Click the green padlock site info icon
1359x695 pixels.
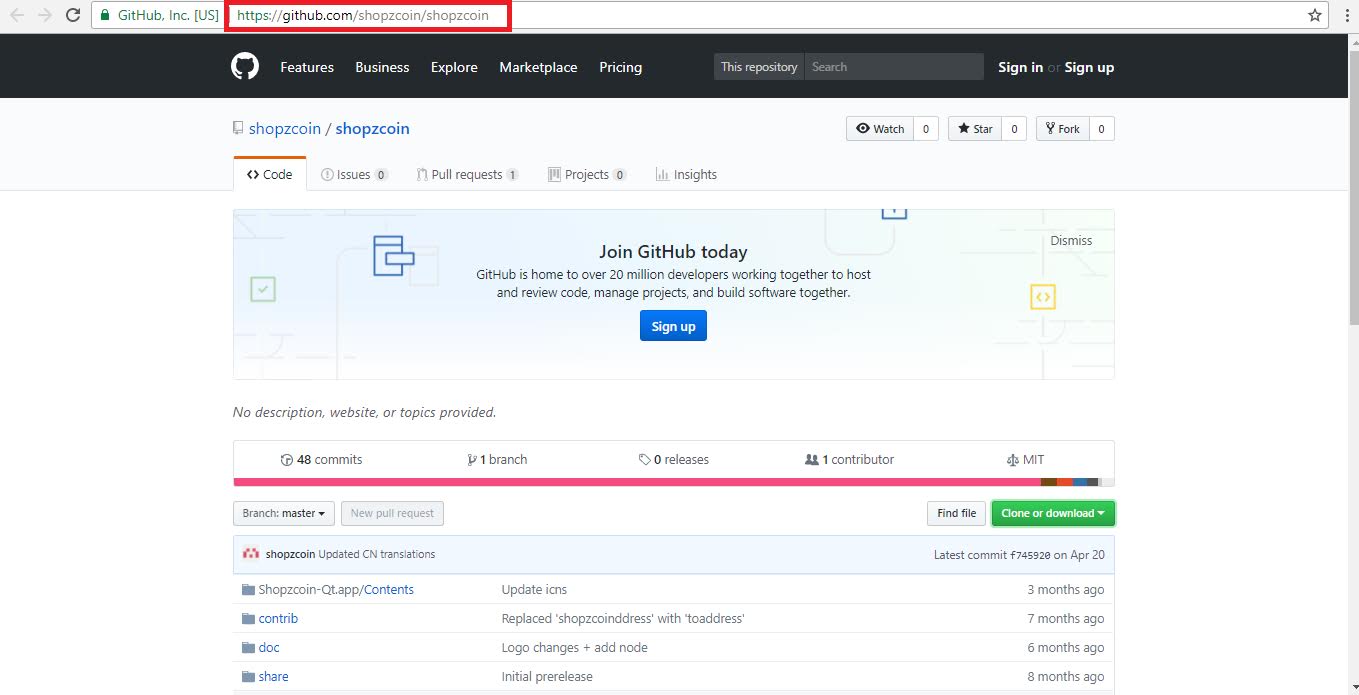pos(105,15)
